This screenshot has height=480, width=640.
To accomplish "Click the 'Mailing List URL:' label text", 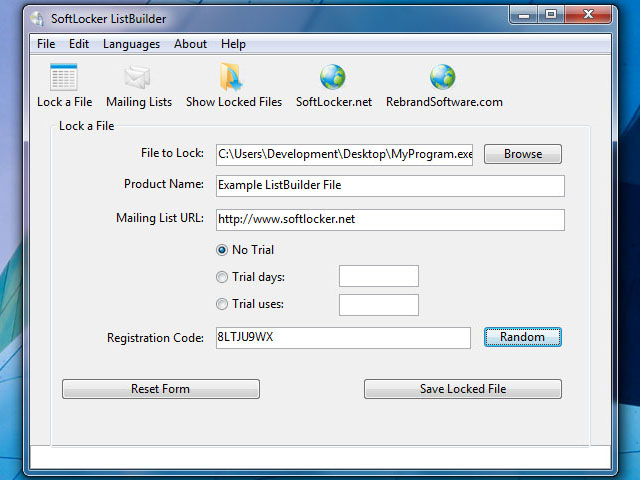I will (x=160, y=218).
